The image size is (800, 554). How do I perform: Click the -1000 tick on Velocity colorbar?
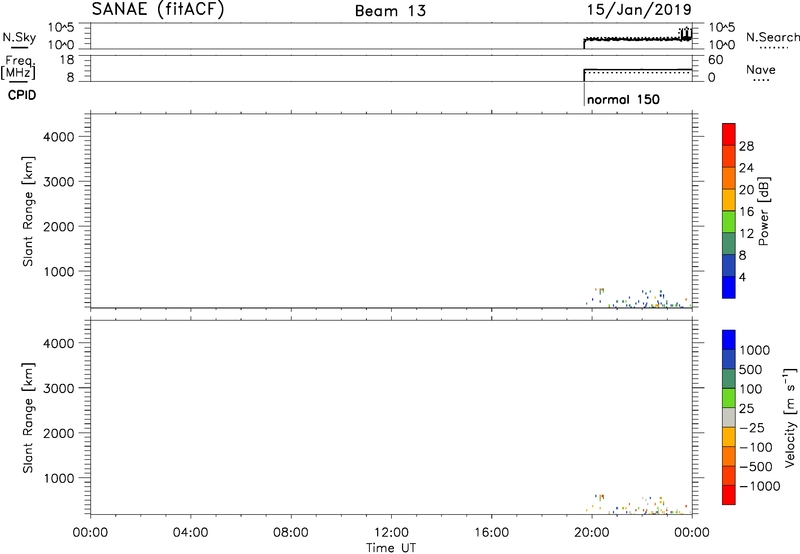pyautogui.click(x=760, y=486)
